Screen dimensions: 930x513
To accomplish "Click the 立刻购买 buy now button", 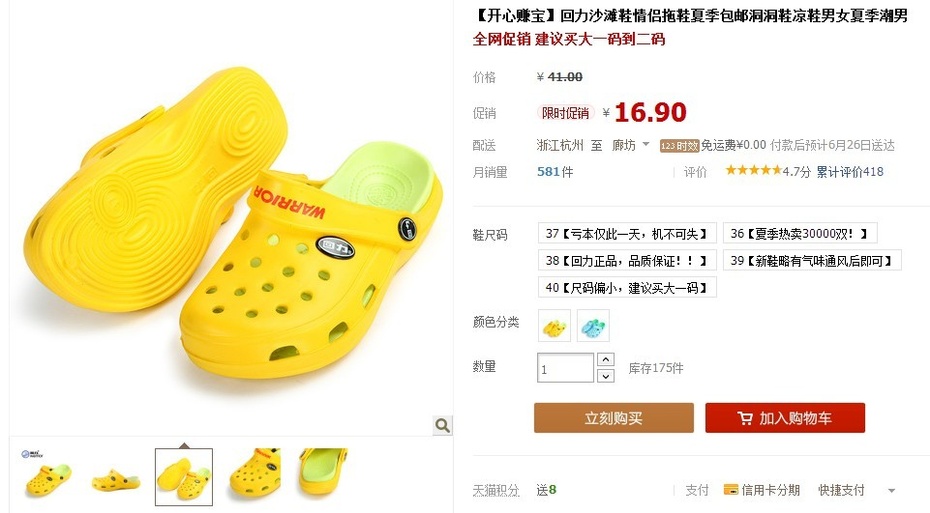I will tap(614, 418).
